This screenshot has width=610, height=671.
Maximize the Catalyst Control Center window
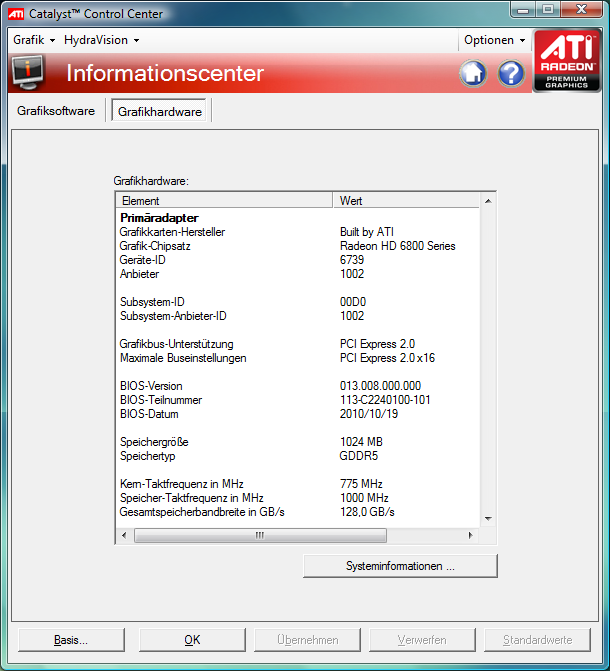click(x=548, y=10)
